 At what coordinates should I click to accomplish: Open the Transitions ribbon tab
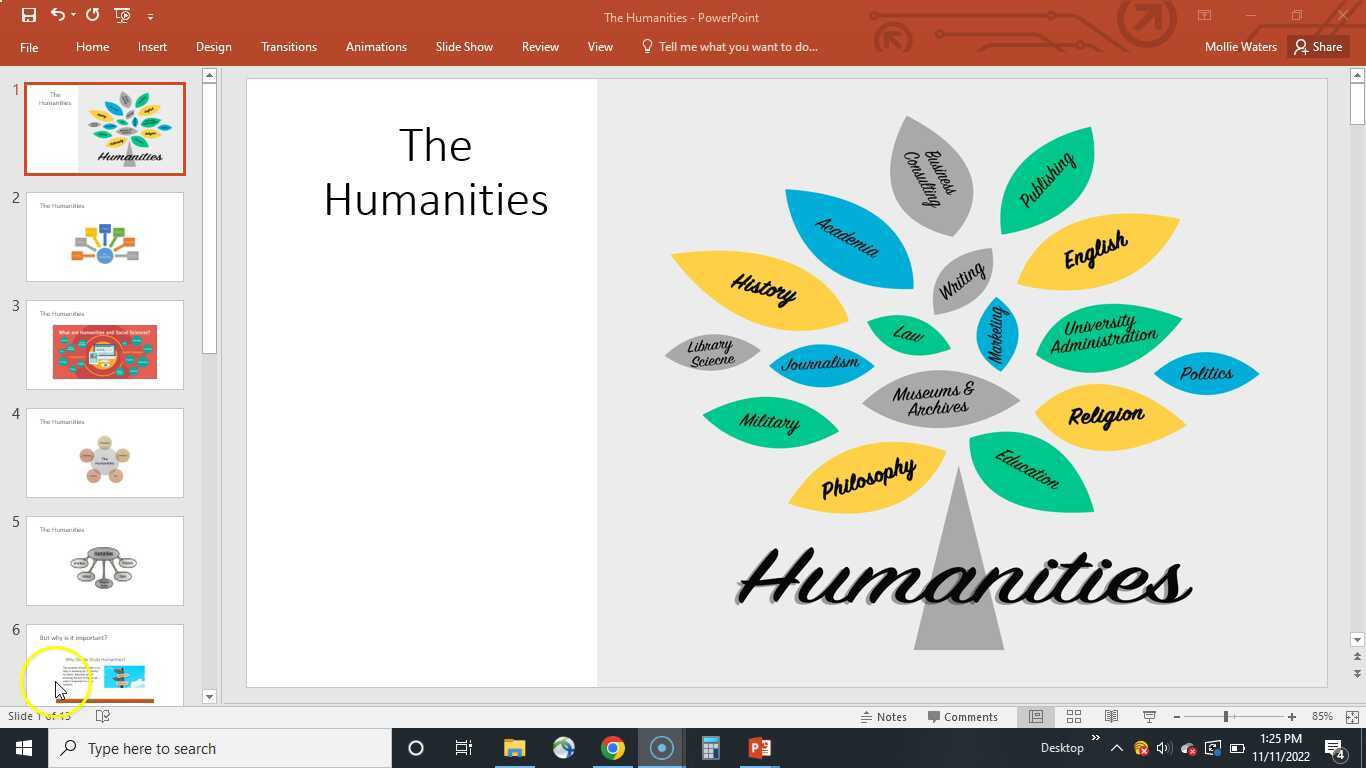[288, 47]
